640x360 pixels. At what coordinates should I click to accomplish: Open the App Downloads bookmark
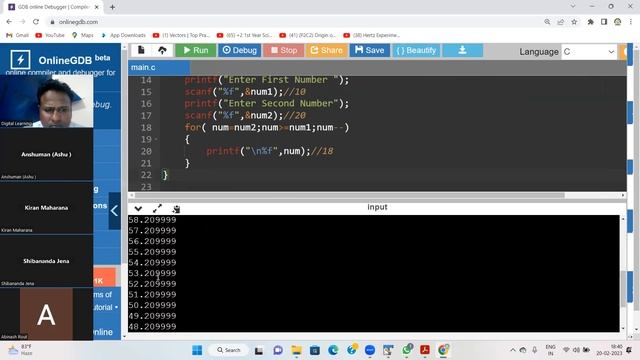[123, 35]
